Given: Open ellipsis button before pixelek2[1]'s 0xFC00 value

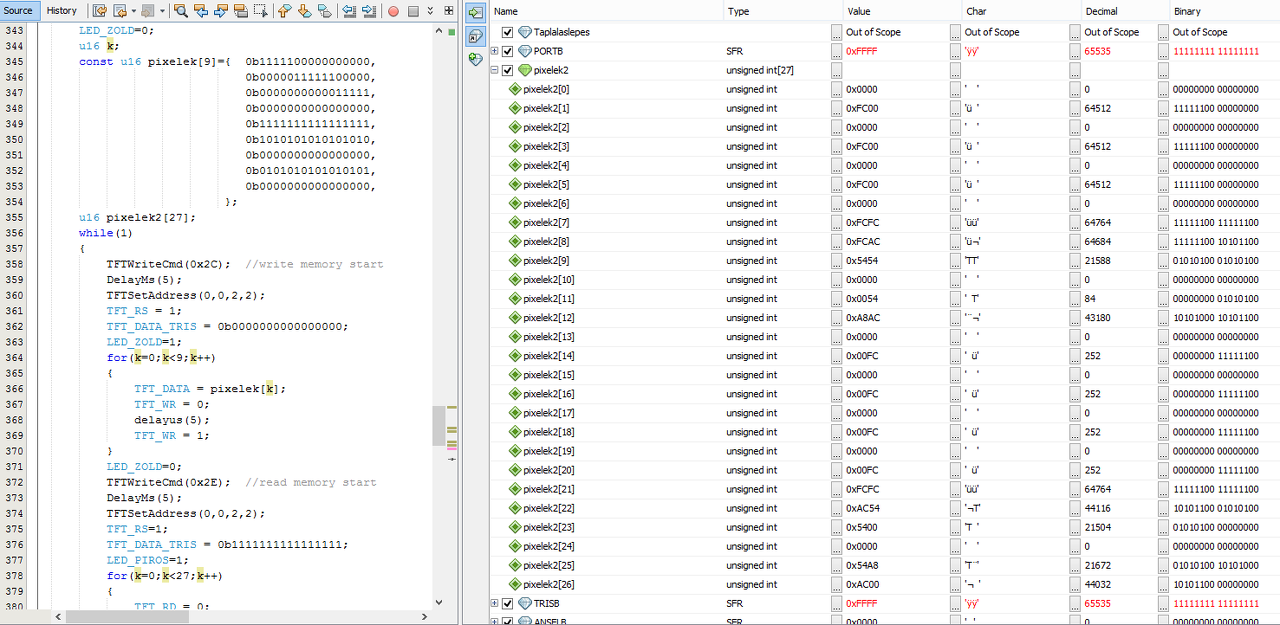Looking at the screenshot, I should point(837,108).
